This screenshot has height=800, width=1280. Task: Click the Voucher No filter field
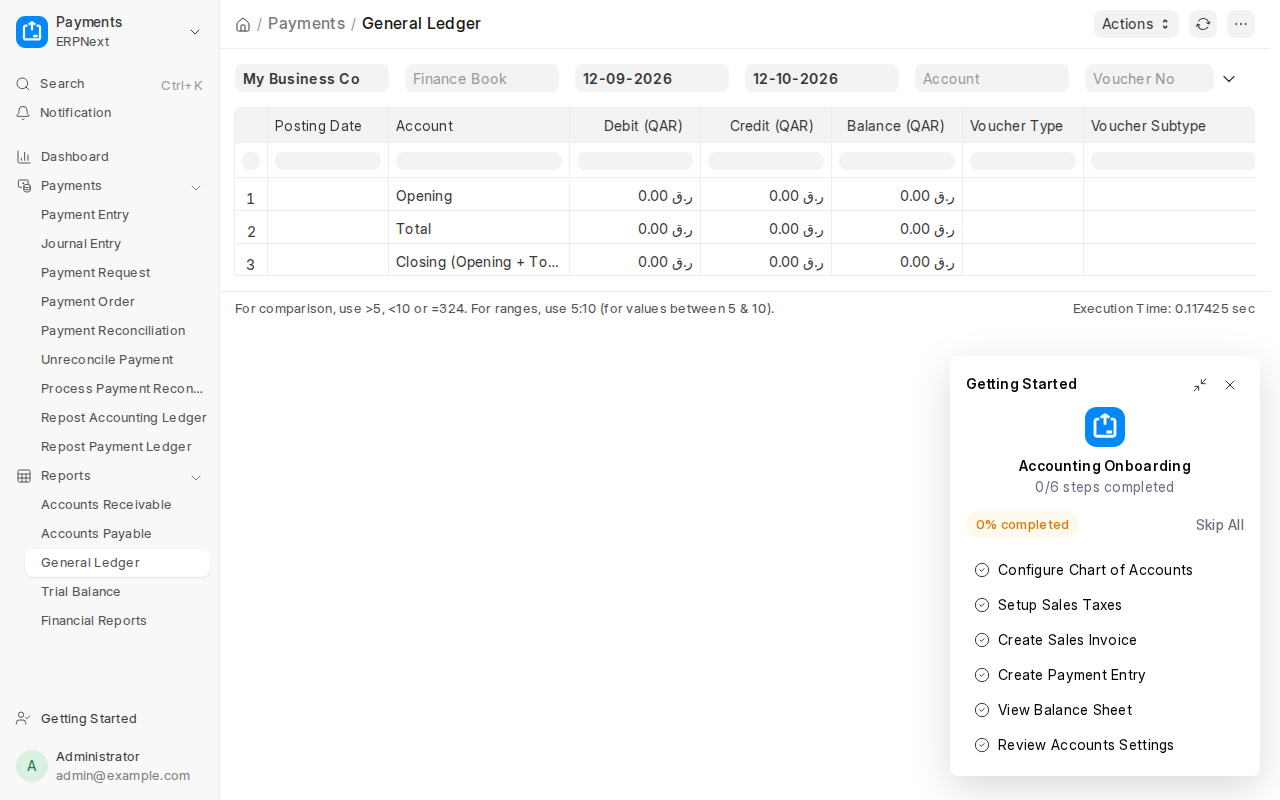pos(1149,78)
